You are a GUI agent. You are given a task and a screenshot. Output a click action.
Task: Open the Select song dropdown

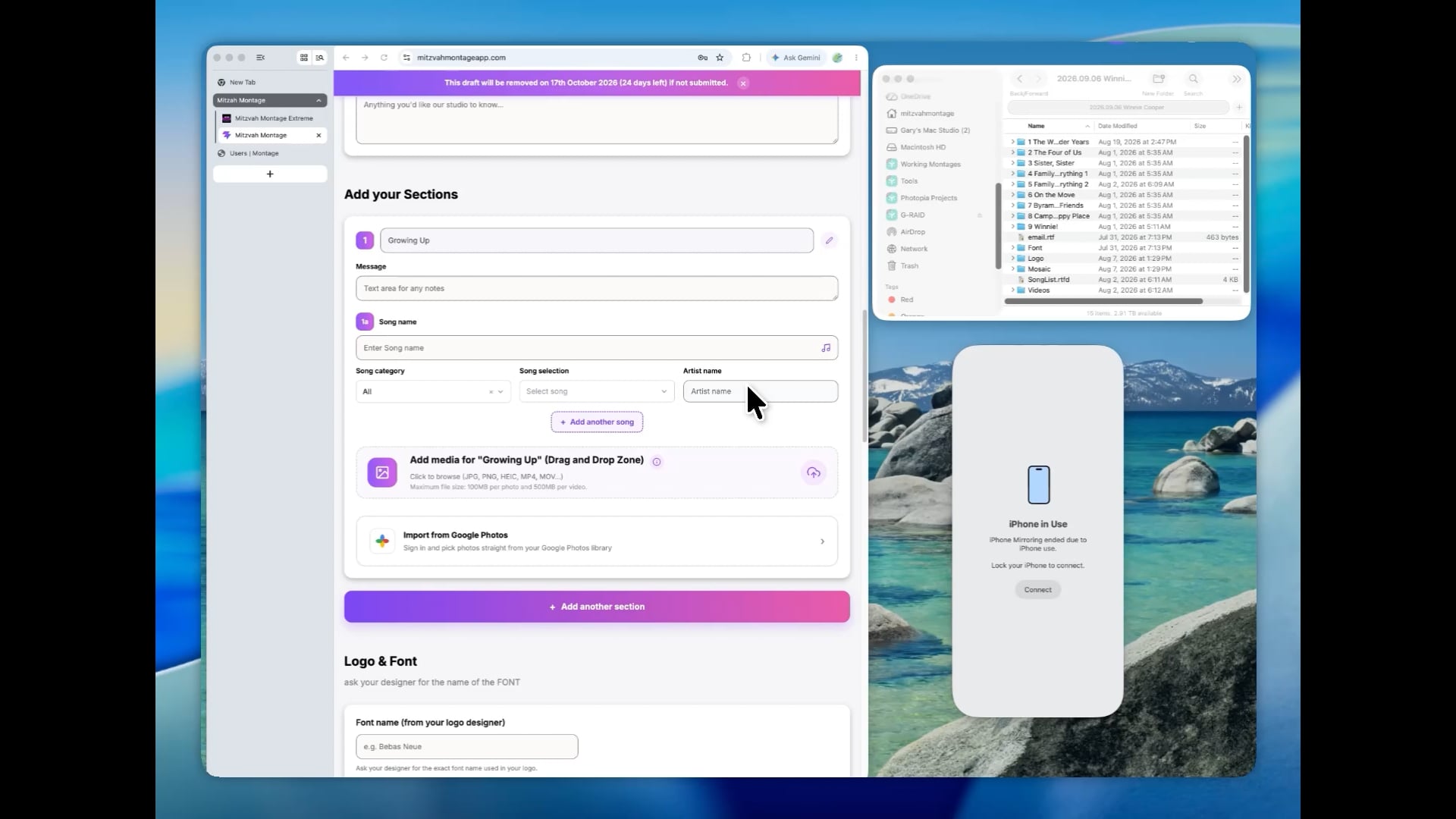(597, 391)
